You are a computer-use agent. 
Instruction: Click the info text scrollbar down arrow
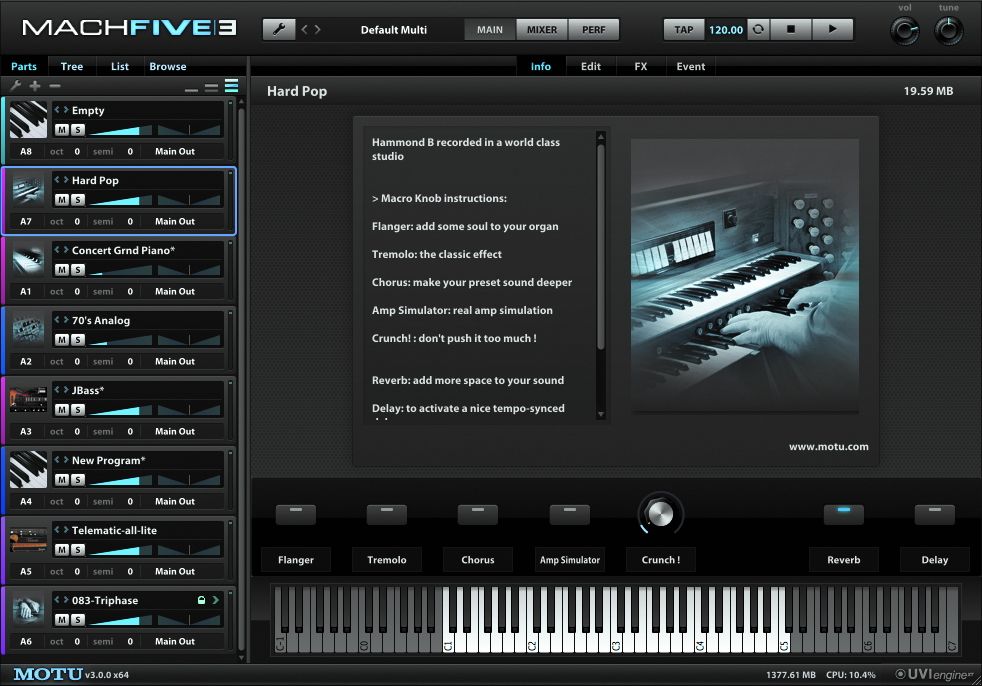pyautogui.click(x=601, y=414)
